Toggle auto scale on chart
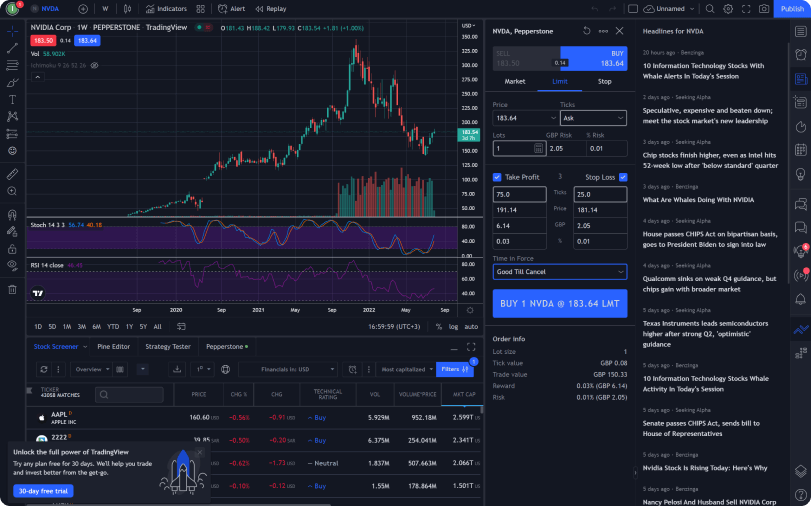 click(x=471, y=326)
